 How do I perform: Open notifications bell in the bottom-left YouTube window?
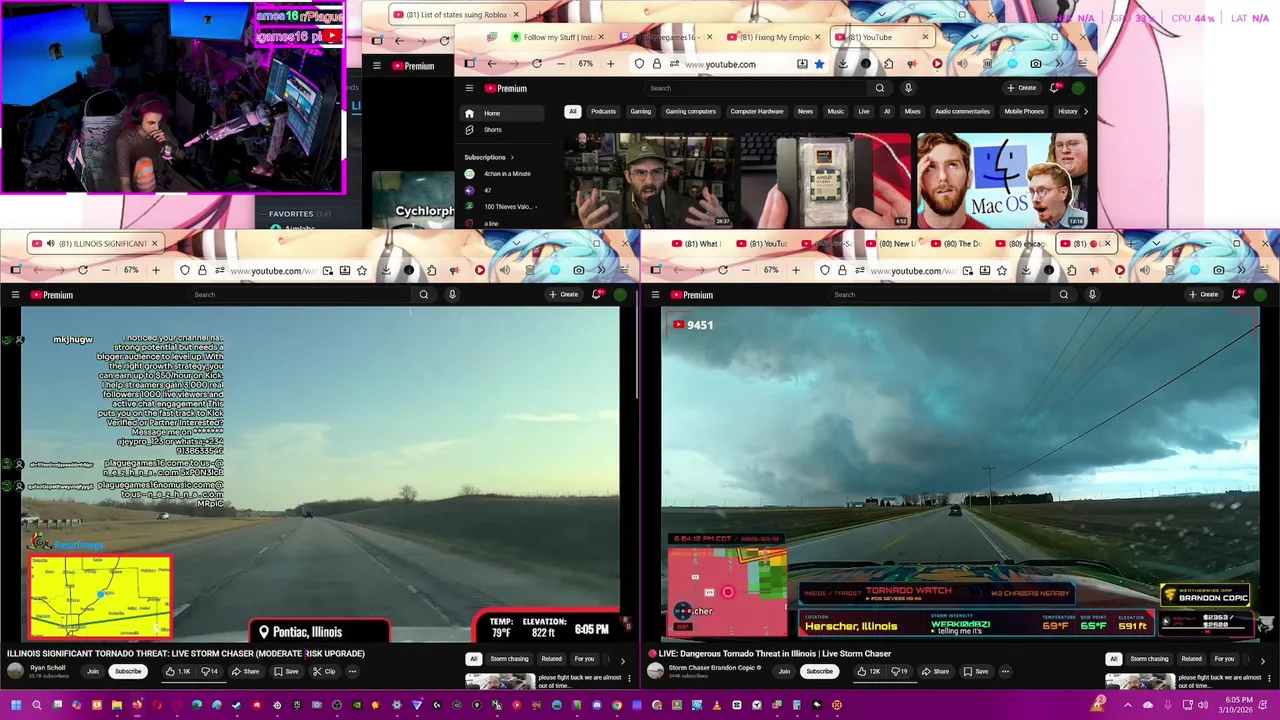point(597,294)
